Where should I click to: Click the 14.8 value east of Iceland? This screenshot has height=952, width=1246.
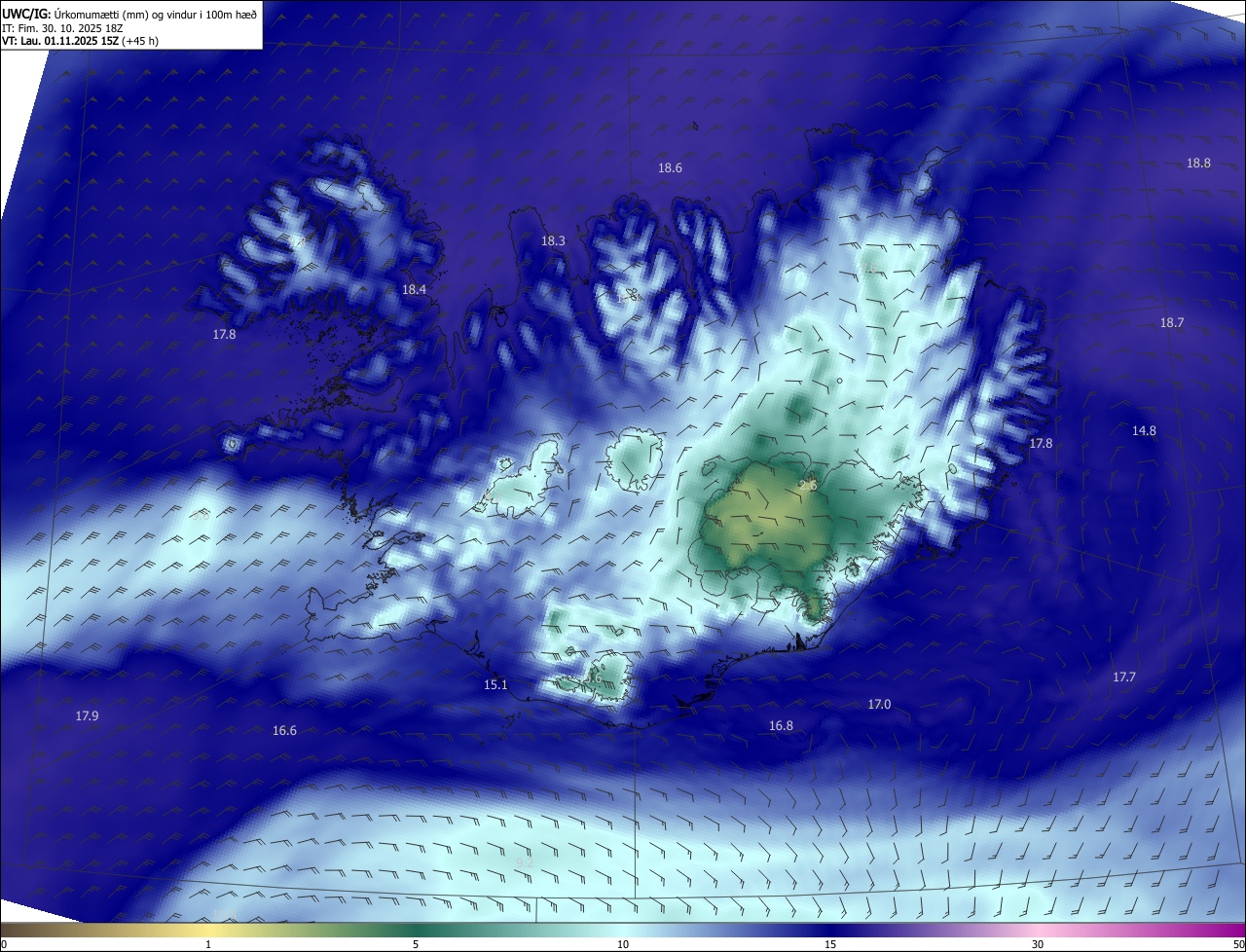[x=1144, y=431]
